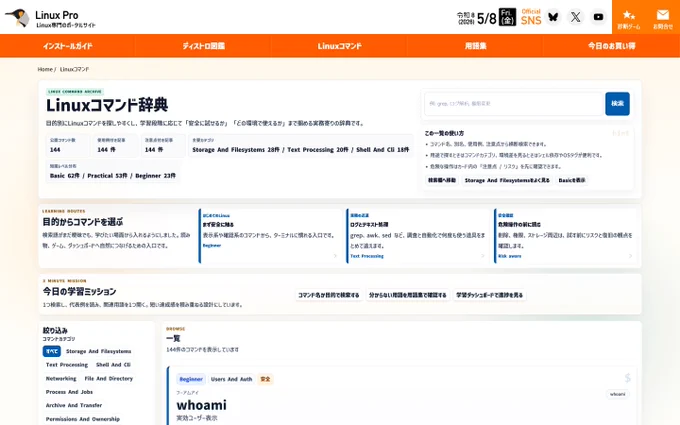Focus the command search input field
Screen dimensions: 680x425
tap(514, 104)
